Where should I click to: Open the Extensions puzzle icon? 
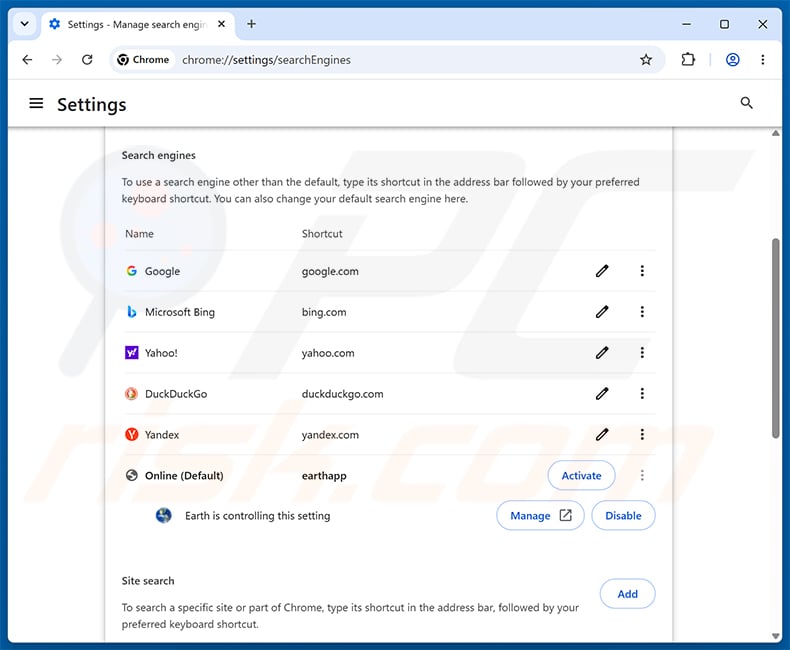tap(688, 59)
